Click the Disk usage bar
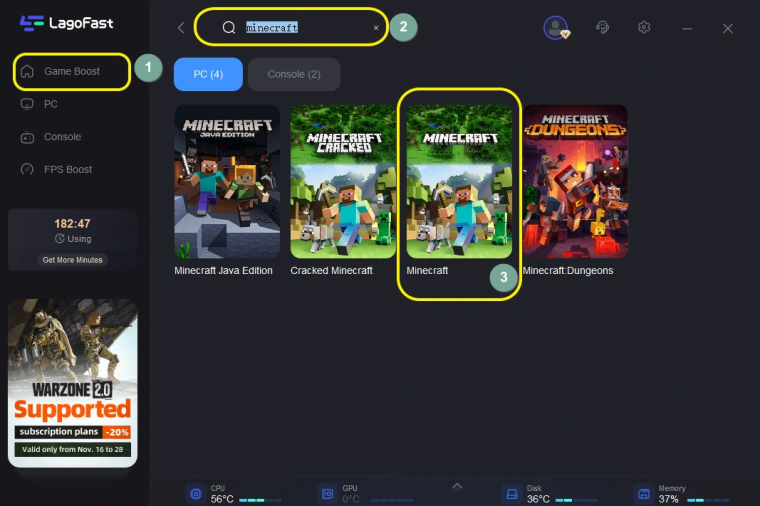Image resolution: width=760 pixels, height=506 pixels. click(576, 500)
